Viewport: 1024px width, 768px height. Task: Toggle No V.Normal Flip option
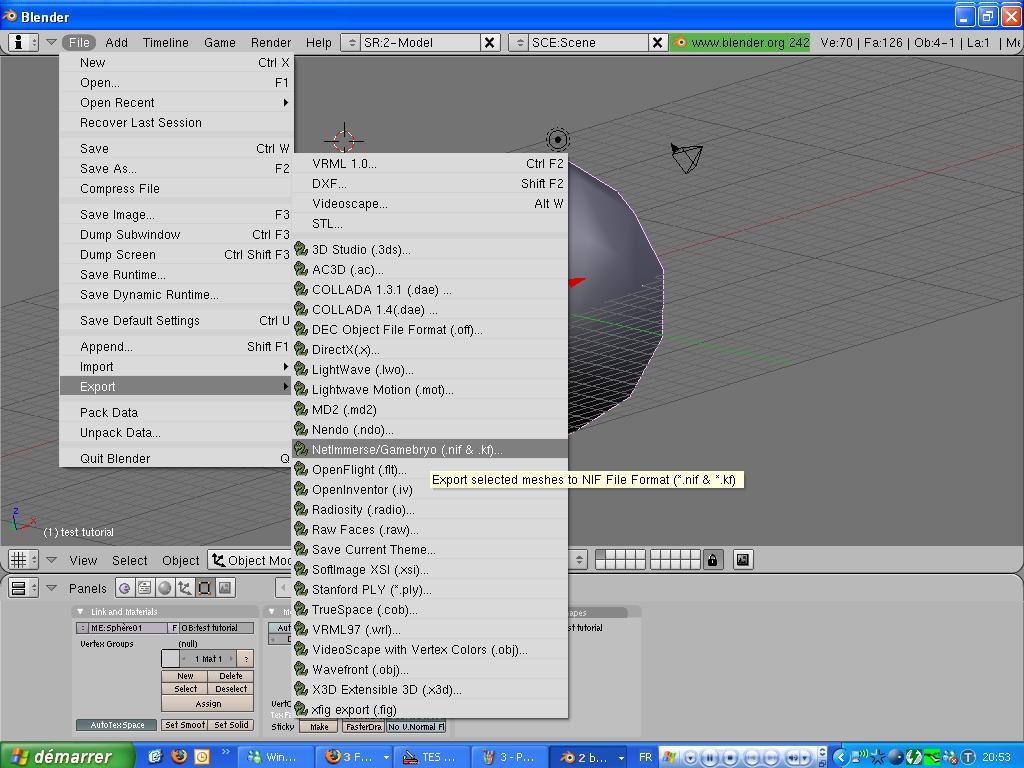click(416, 727)
